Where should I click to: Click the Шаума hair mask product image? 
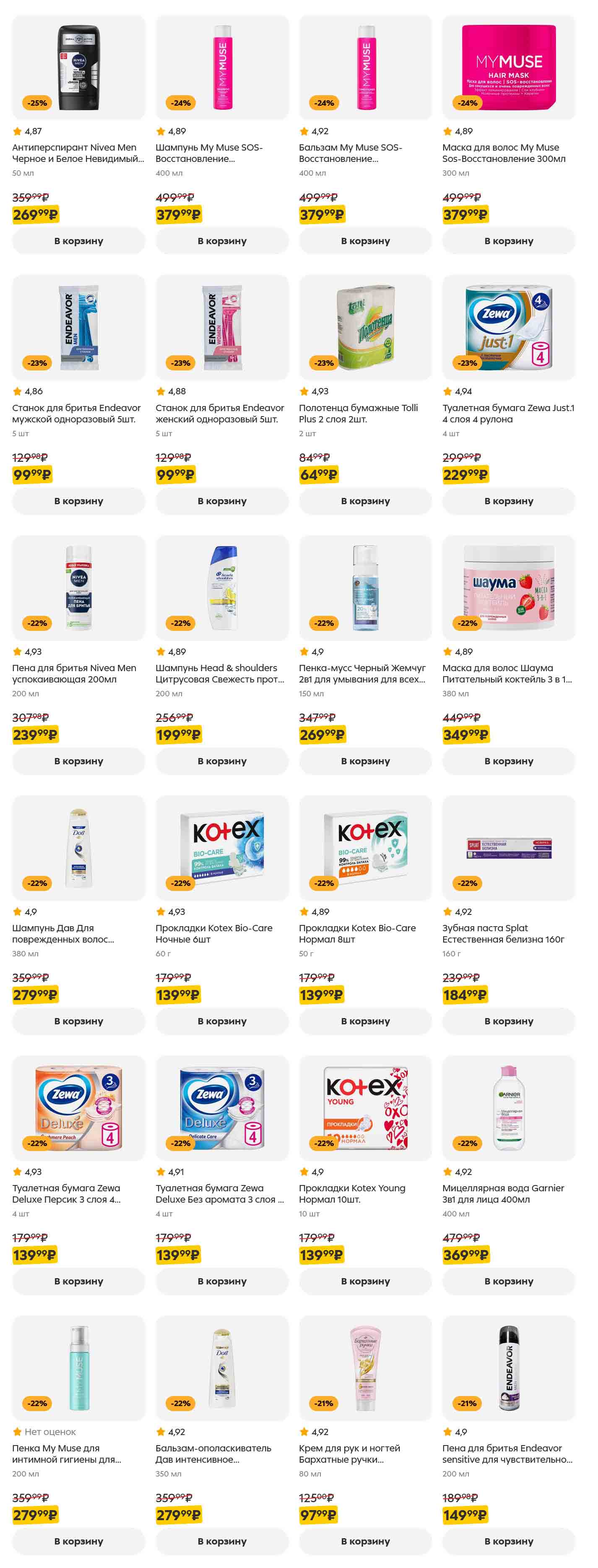point(509,587)
